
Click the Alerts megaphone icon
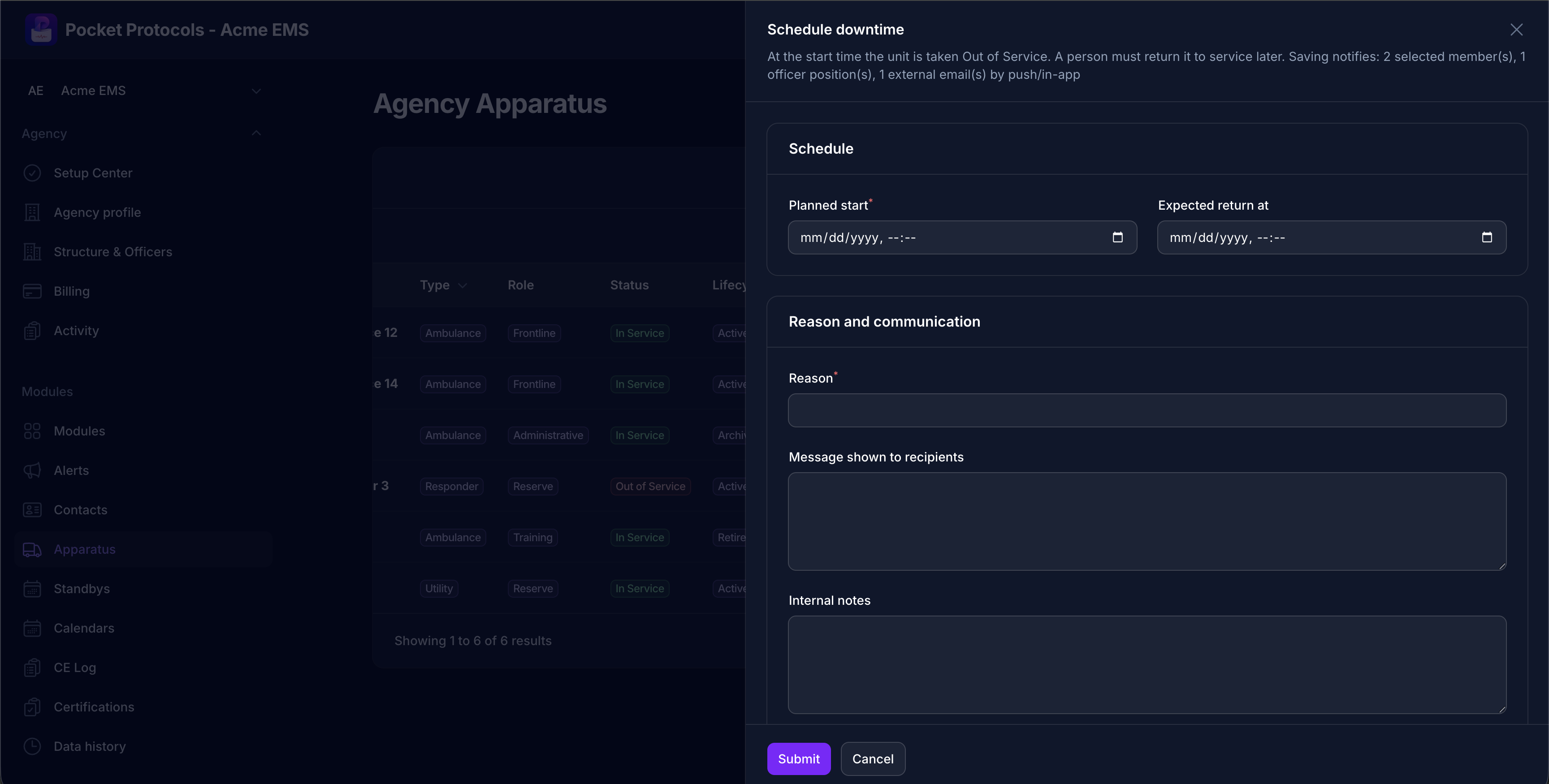click(x=32, y=470)
